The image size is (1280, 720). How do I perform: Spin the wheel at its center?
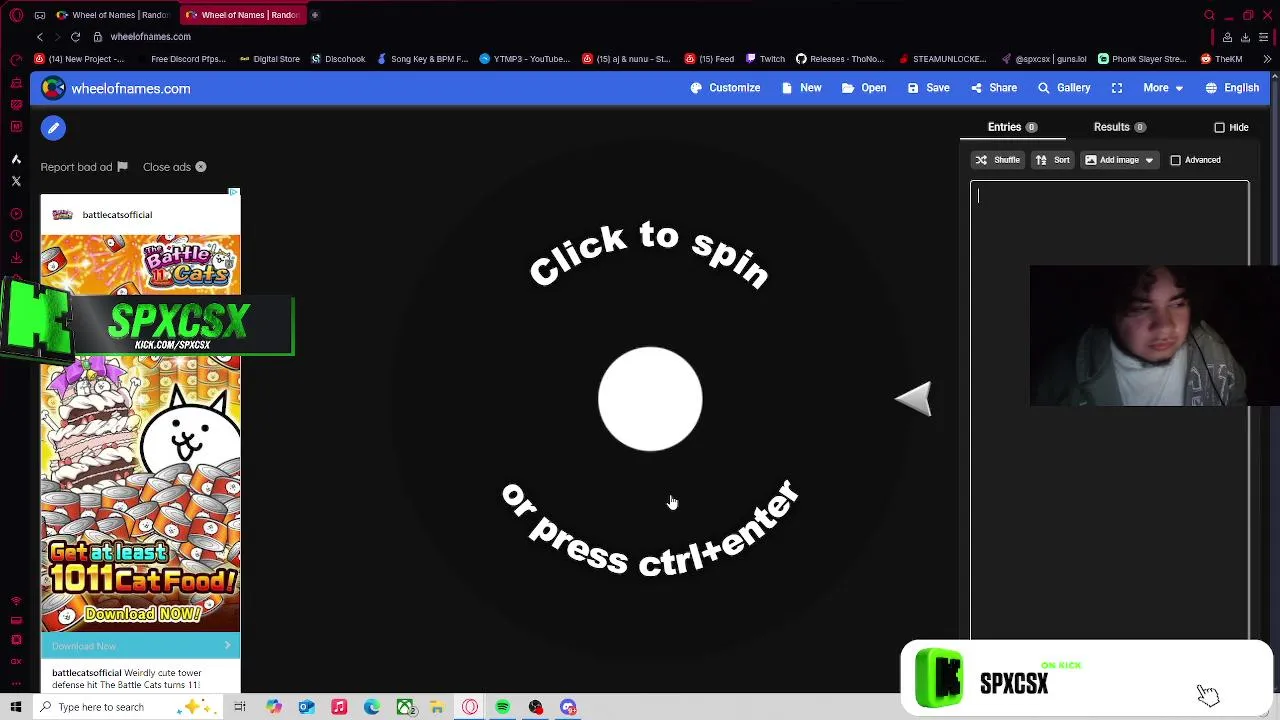[x=650, y=399]
